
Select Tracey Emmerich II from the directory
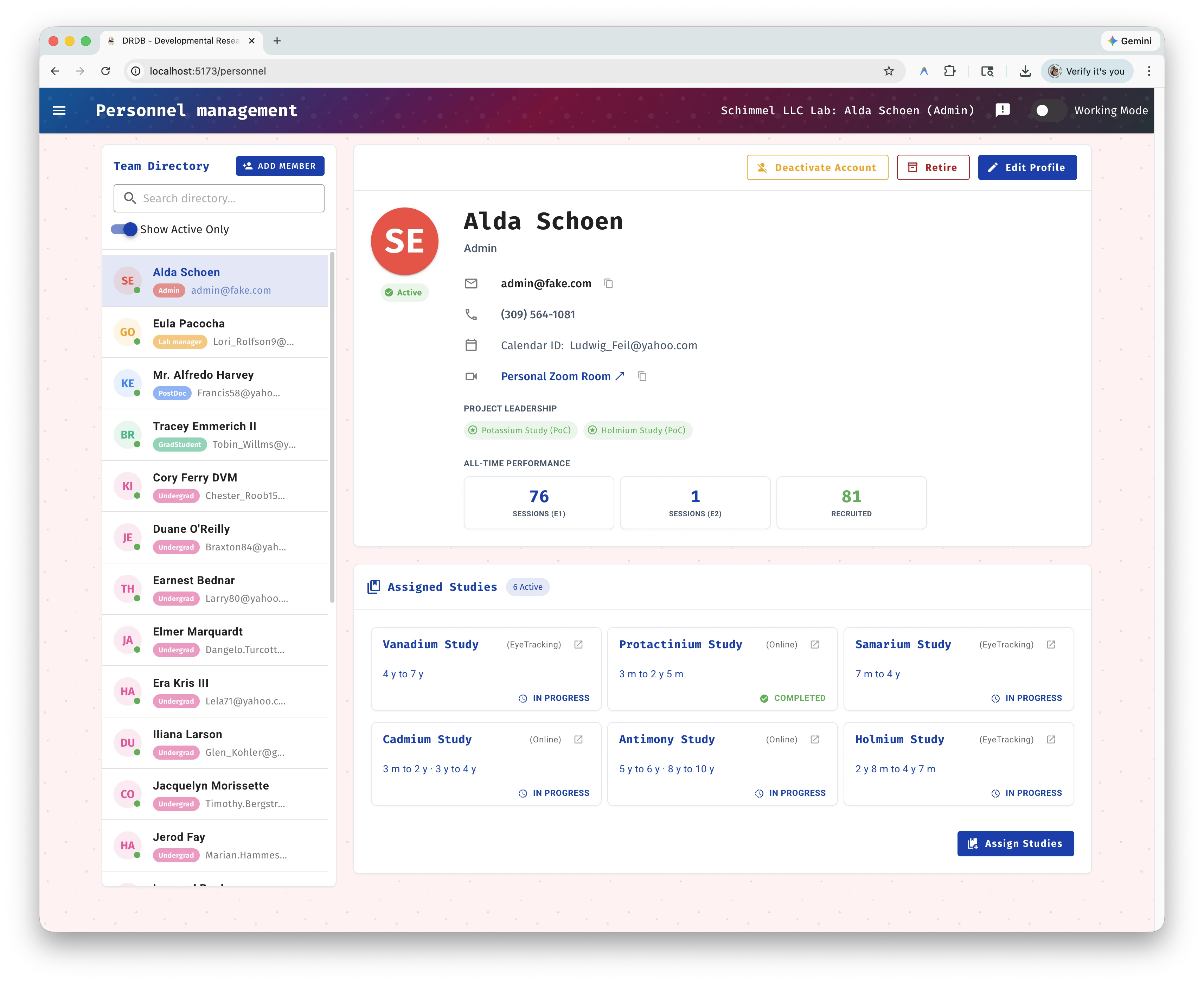[215, 435]
